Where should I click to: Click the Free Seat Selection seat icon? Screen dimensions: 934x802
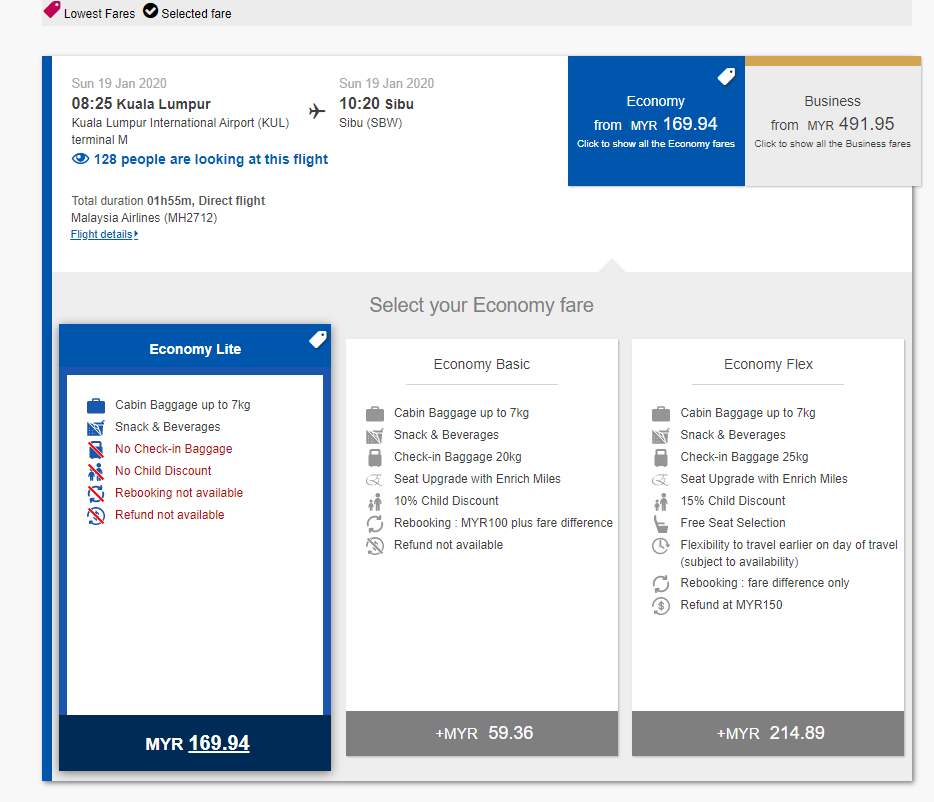(661, 523)
